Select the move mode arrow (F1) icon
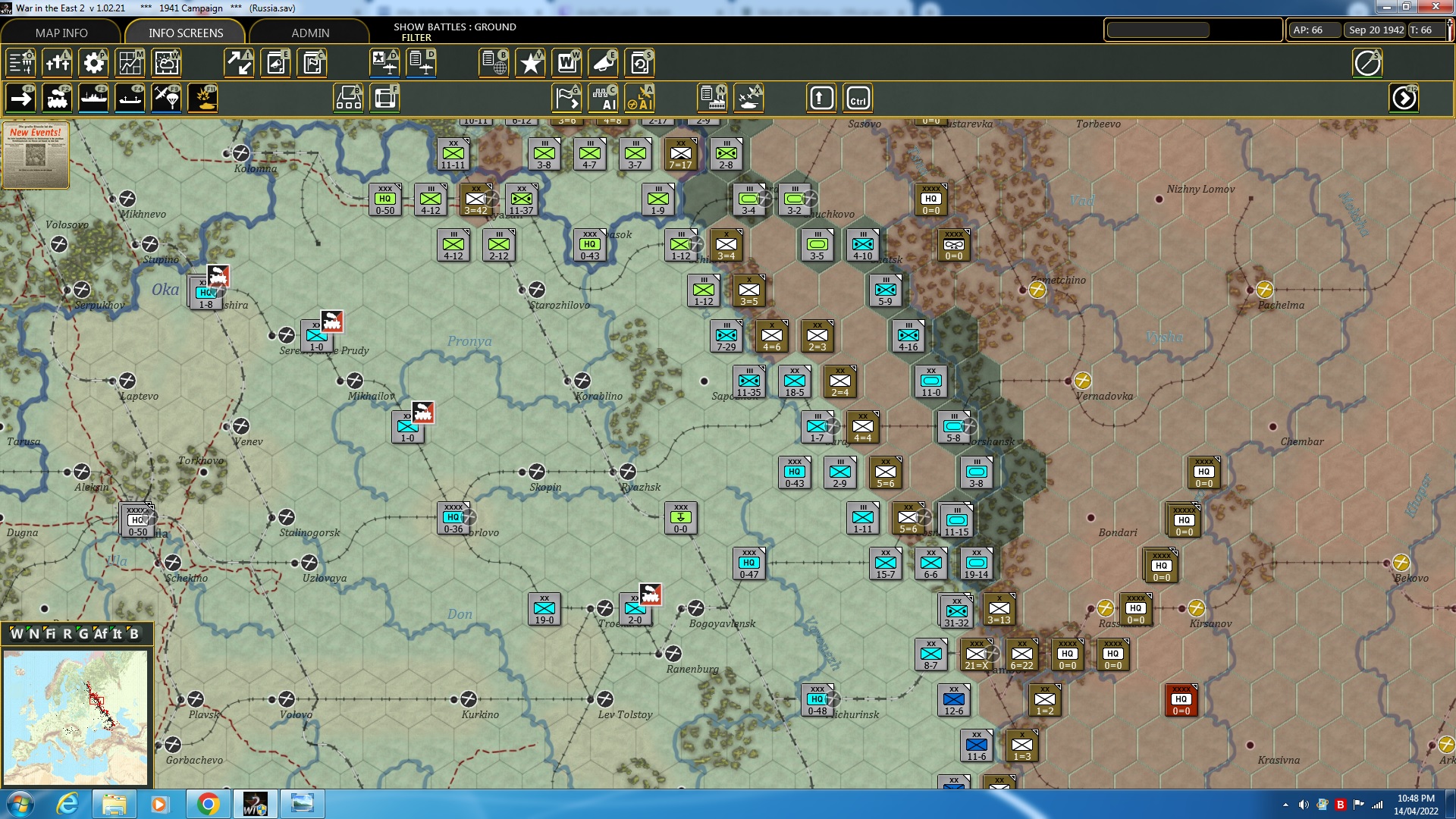 (x=20, y=98)
